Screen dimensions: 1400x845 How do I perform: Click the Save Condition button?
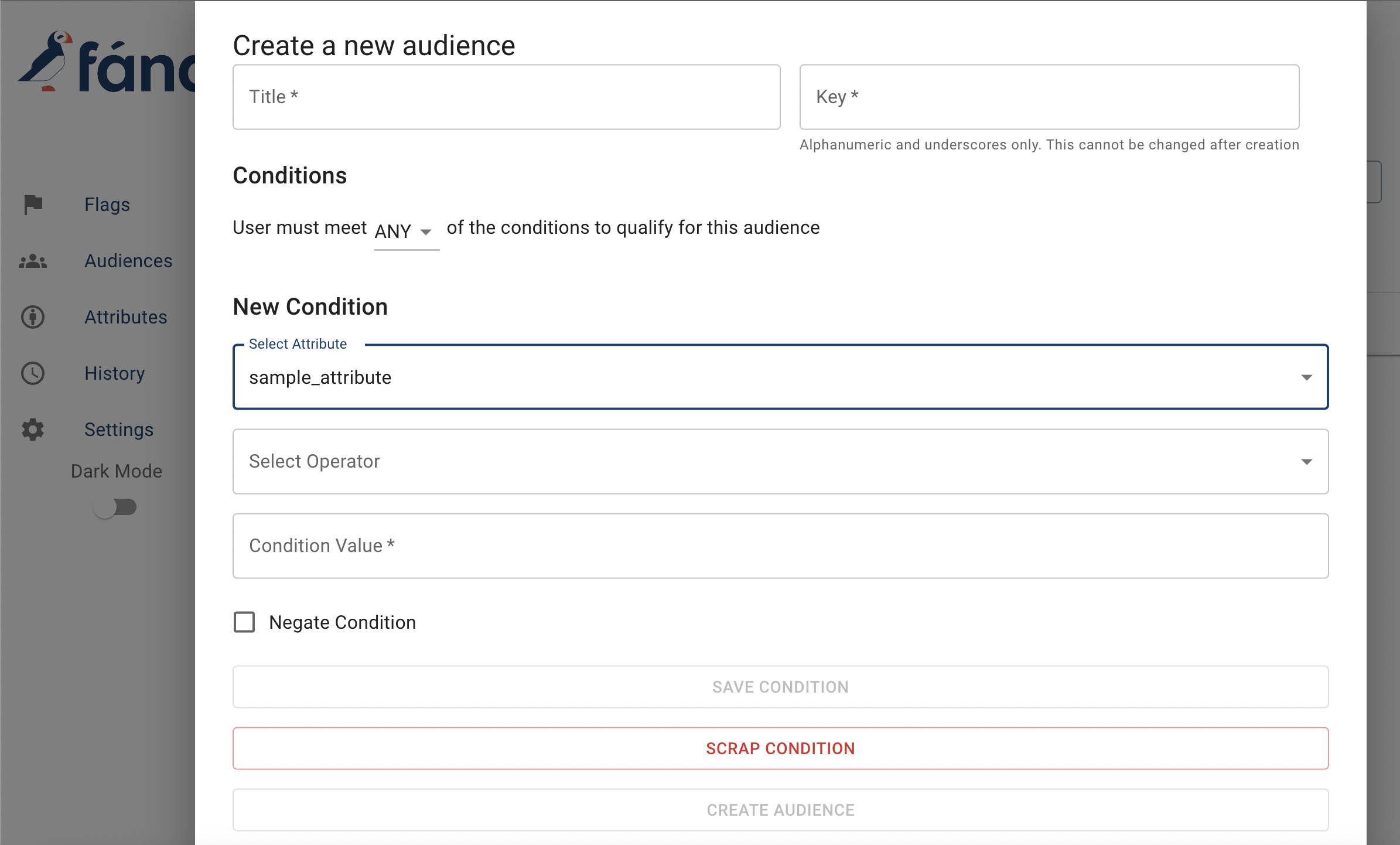click(x=780, y=687)
